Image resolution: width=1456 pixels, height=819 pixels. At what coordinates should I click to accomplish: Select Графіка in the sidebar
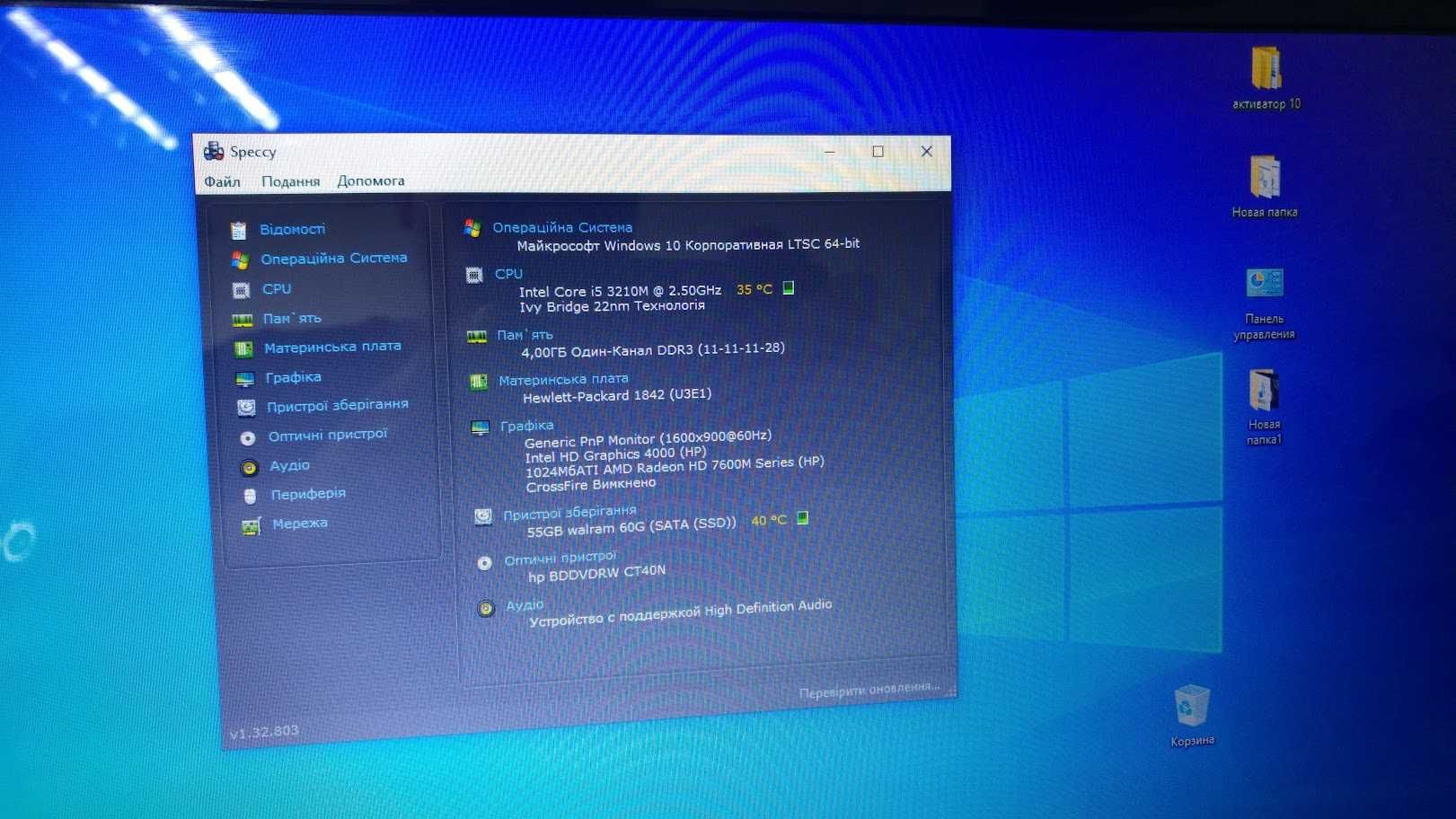293,377
